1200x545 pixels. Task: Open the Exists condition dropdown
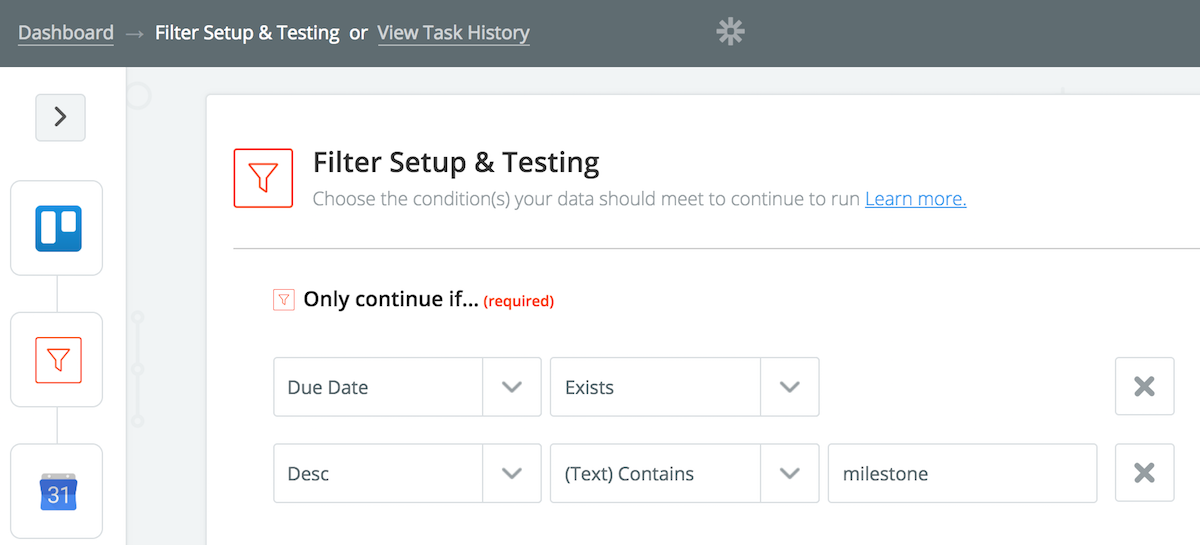[790, 387]
